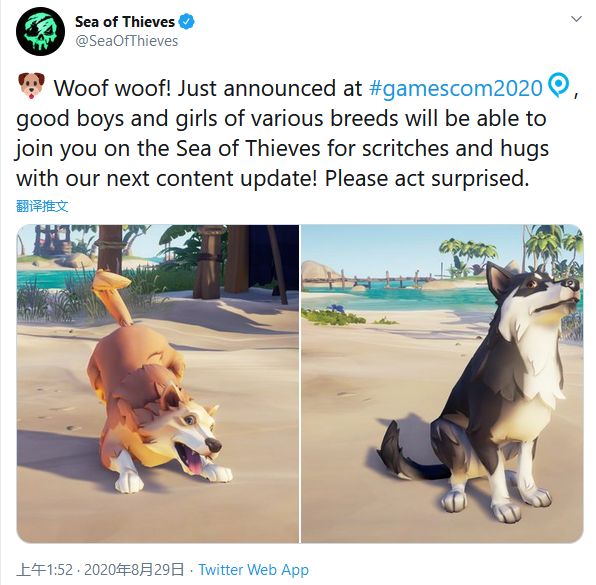596x585 pixels.
Task: Open the 上午1:52 tweet time link
Action: pos(44,569)
